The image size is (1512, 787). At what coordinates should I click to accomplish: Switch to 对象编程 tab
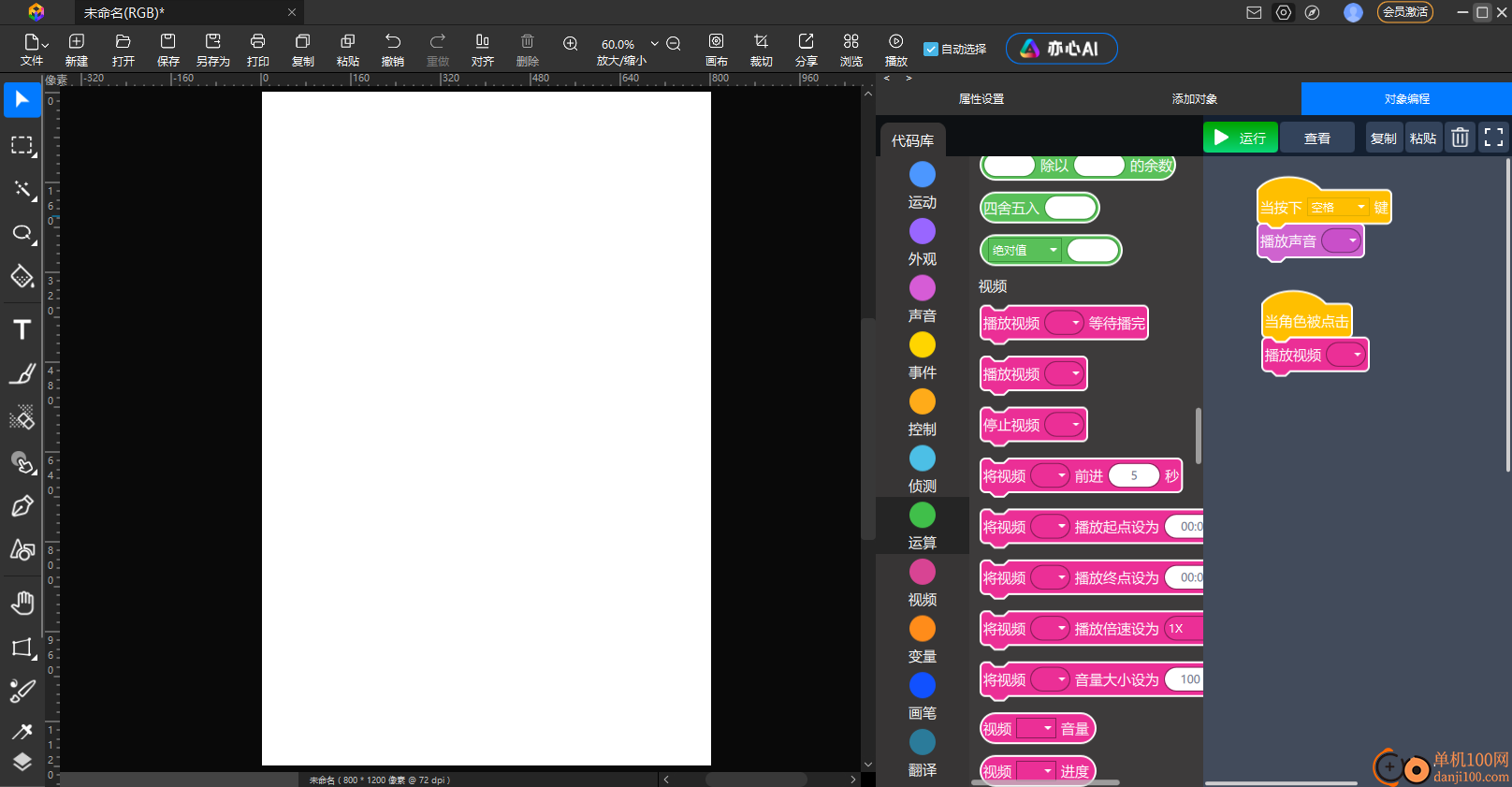pos(1406,98)
